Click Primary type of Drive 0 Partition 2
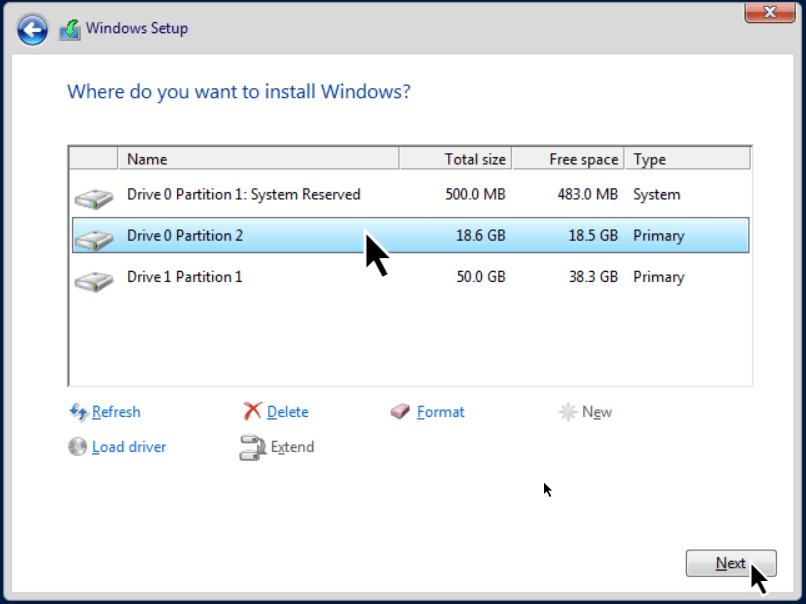This screenshot has height=604, width=806. (658, 236)
